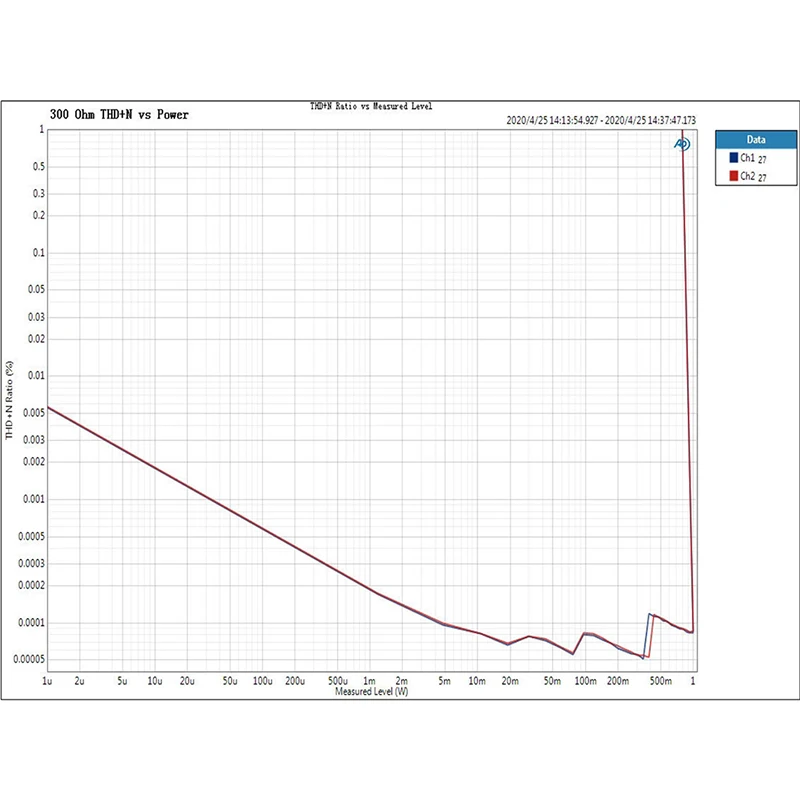
Task: Click the 1u x-axis tick label
Action: 47,681
